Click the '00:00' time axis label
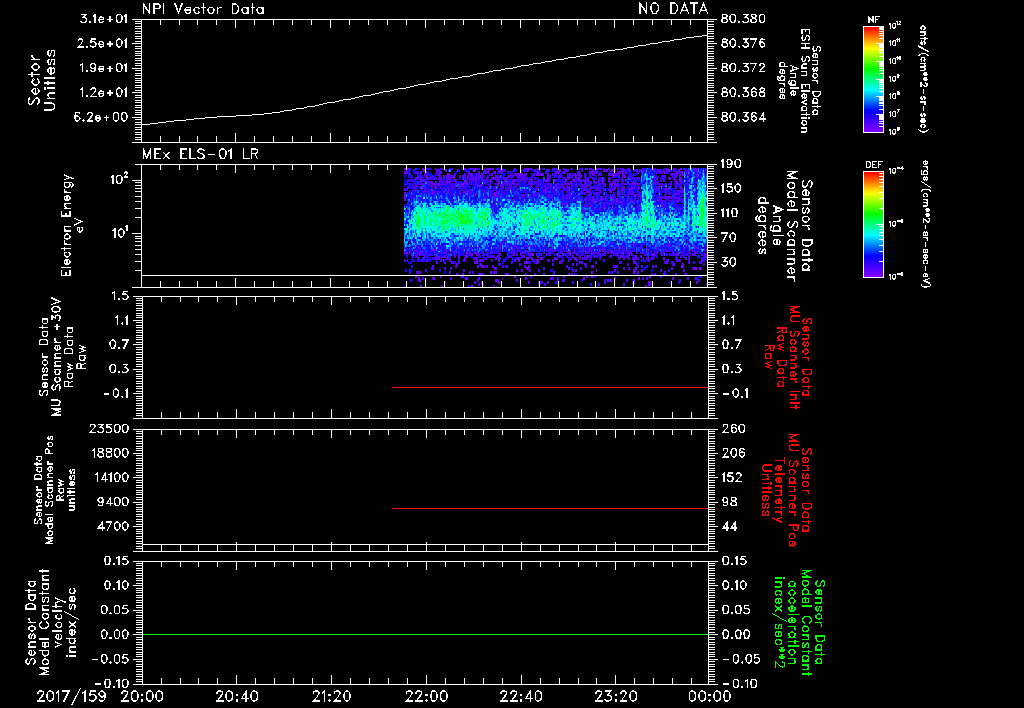This screenshot has height=708, width=1024. pos(710,696)
